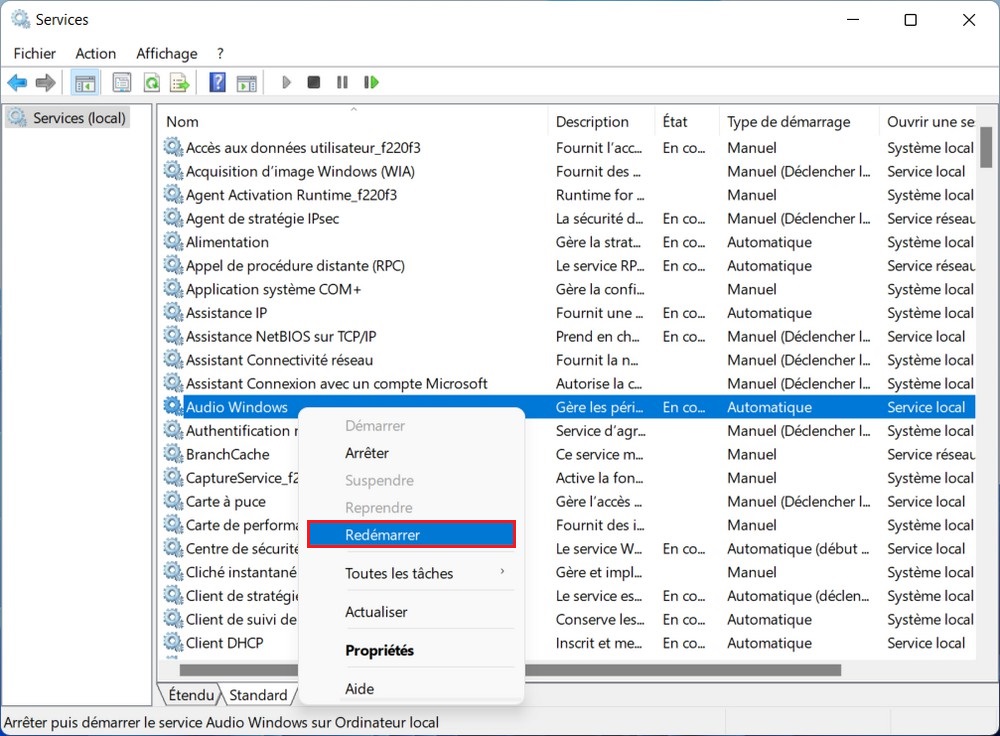Select the Client DHCP service row

[225, 643]
